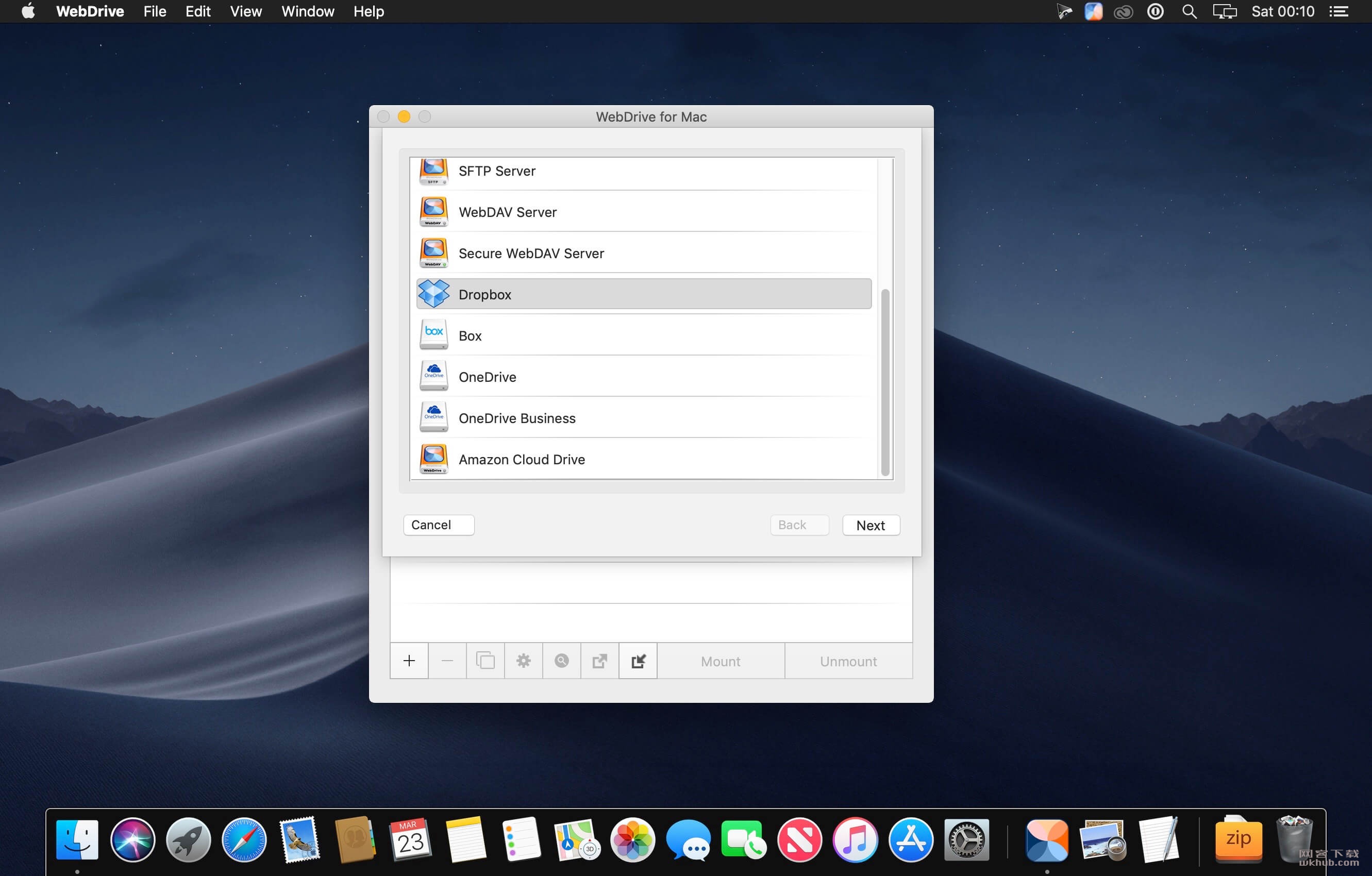
Task: Open the File menu
Action: 155,11
